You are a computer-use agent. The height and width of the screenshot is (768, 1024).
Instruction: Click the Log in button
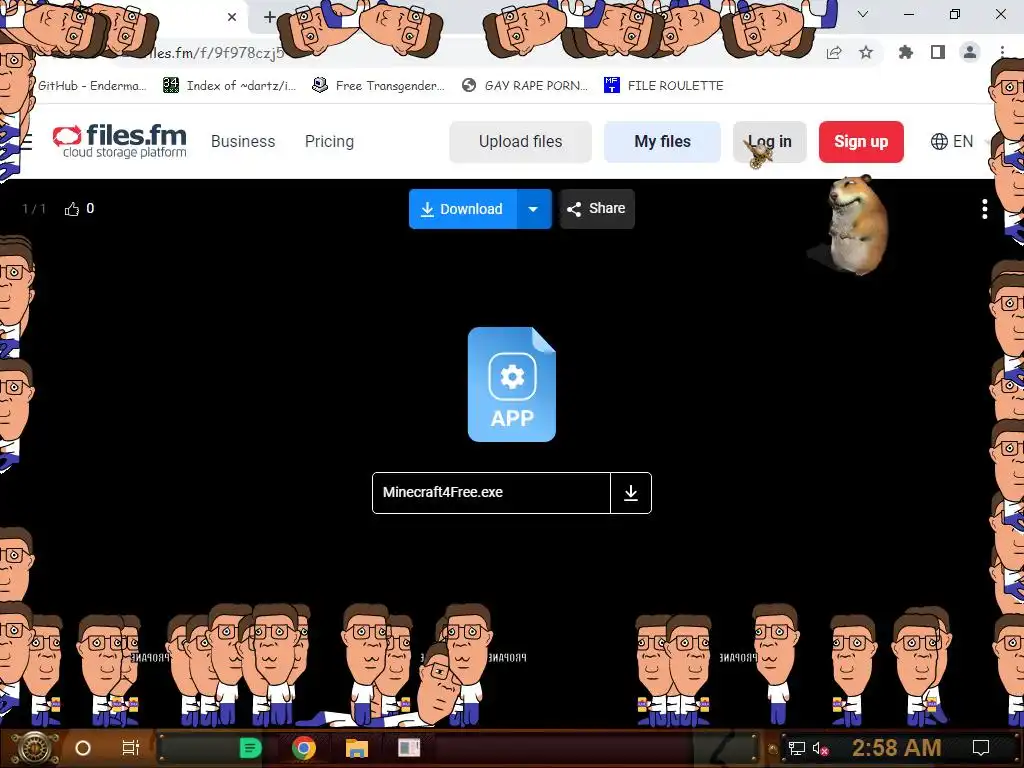(769, 142)
